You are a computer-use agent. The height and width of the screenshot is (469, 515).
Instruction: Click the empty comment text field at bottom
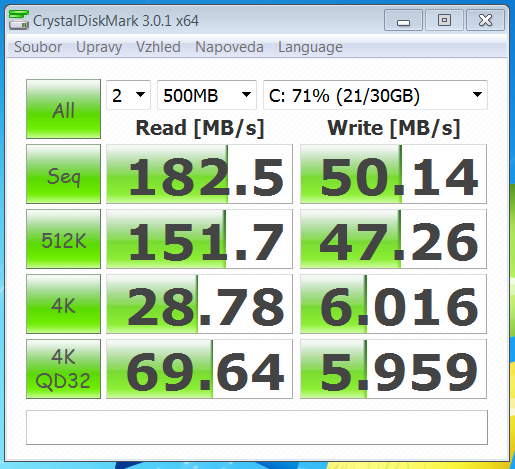coord(257,427)
